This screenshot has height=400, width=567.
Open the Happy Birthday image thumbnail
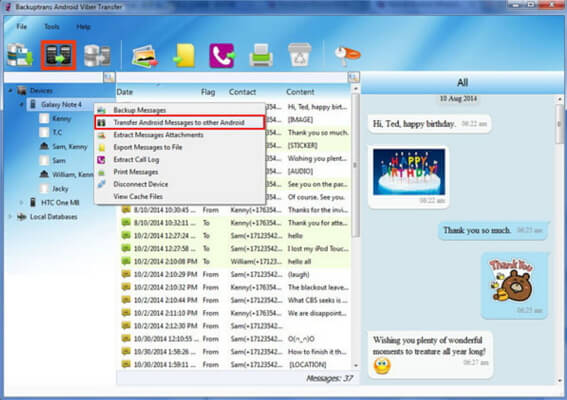tap(409, 172)
